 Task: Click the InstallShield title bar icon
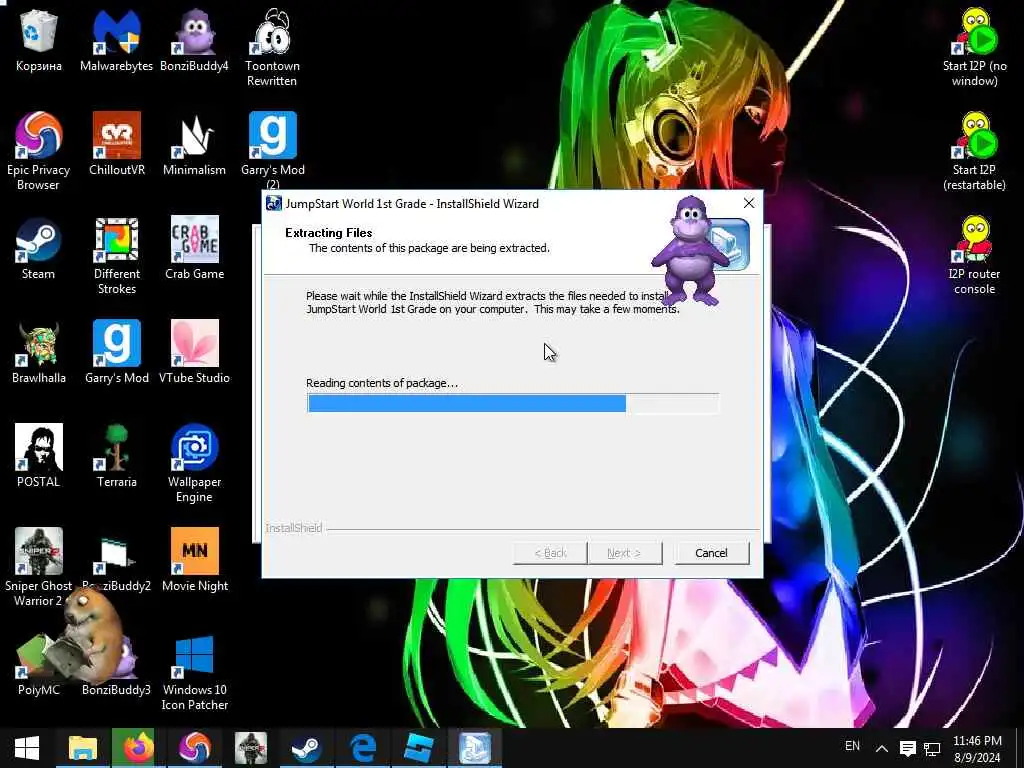click(x=274, y=203)
